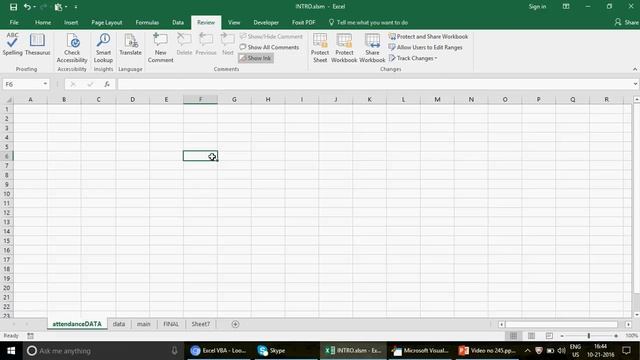Open the File menu
The height and width of the screenshot is (360, 640).
click(14, 22)
